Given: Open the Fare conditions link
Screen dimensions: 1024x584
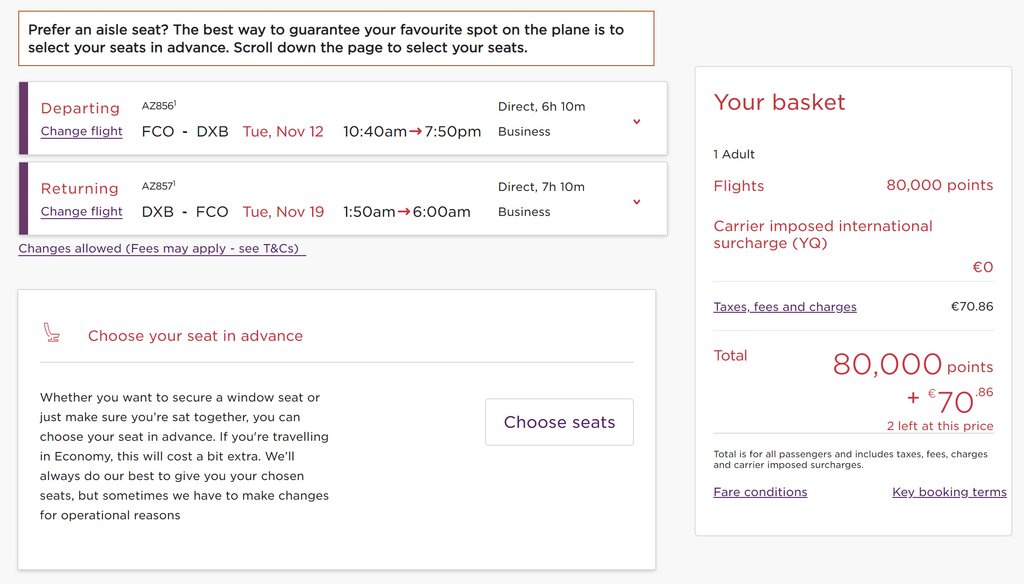Looking at the screenshot, I should pyautogui.click(x=760, y=492).
